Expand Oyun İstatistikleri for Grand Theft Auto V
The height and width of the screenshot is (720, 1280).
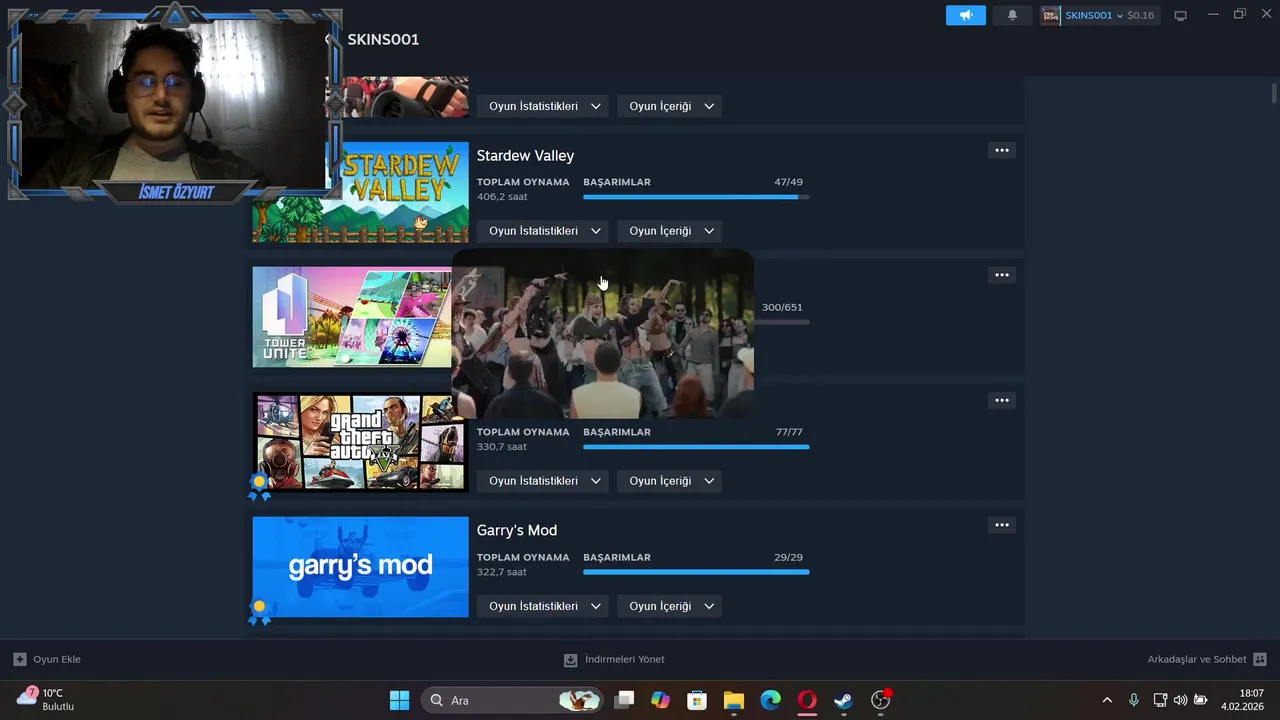click(544, 481)
